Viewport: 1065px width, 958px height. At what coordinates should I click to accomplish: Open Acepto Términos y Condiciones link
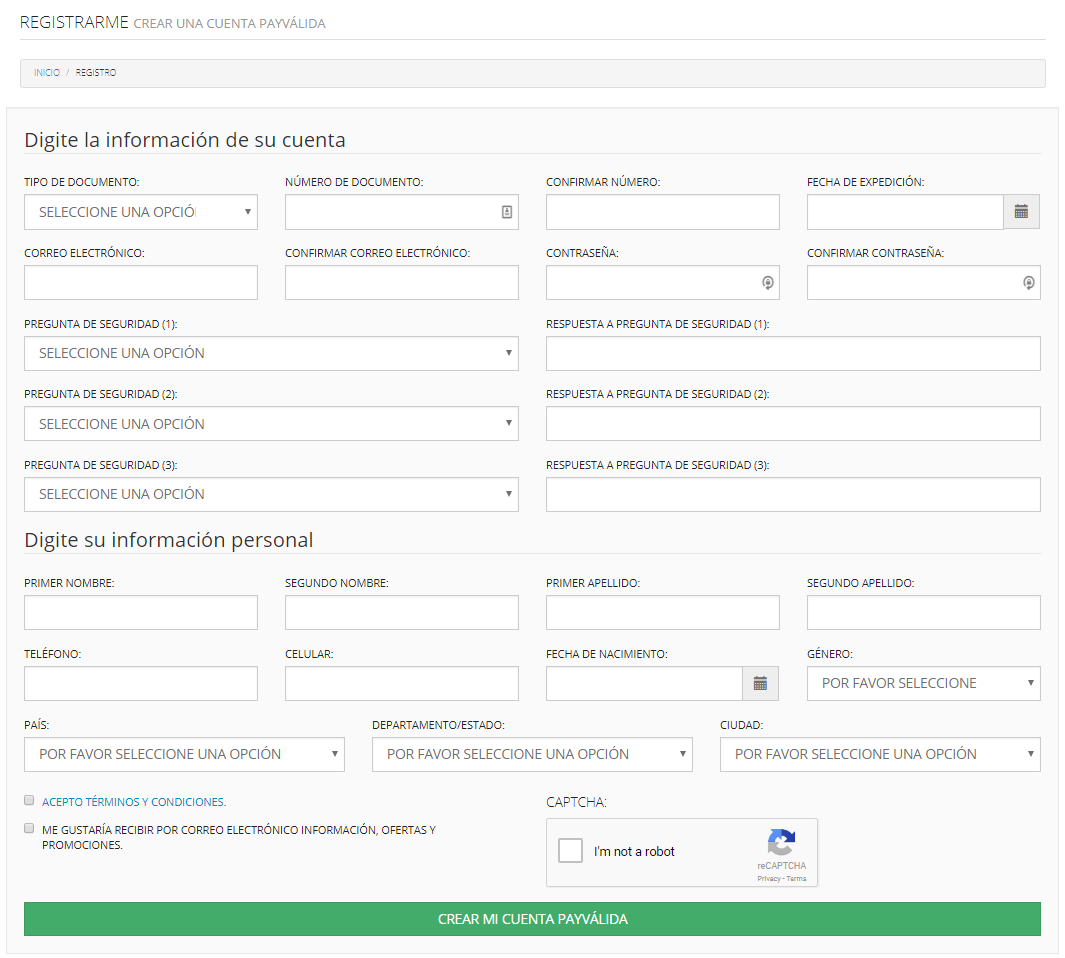tap(134, 802)
